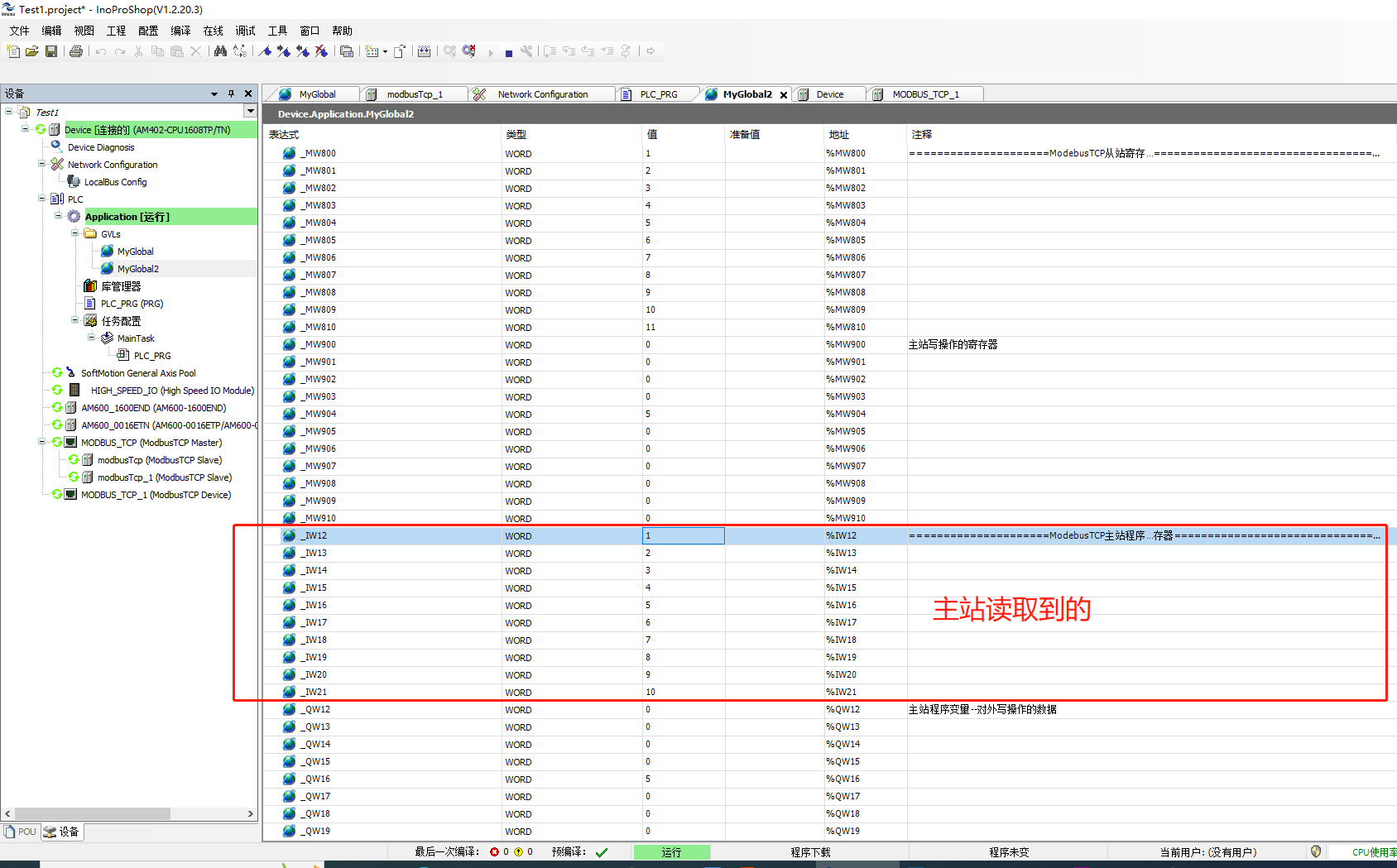Collapse the MainTask node
The width and height of the screenshot is (1397, 868).
coord(91,337)
